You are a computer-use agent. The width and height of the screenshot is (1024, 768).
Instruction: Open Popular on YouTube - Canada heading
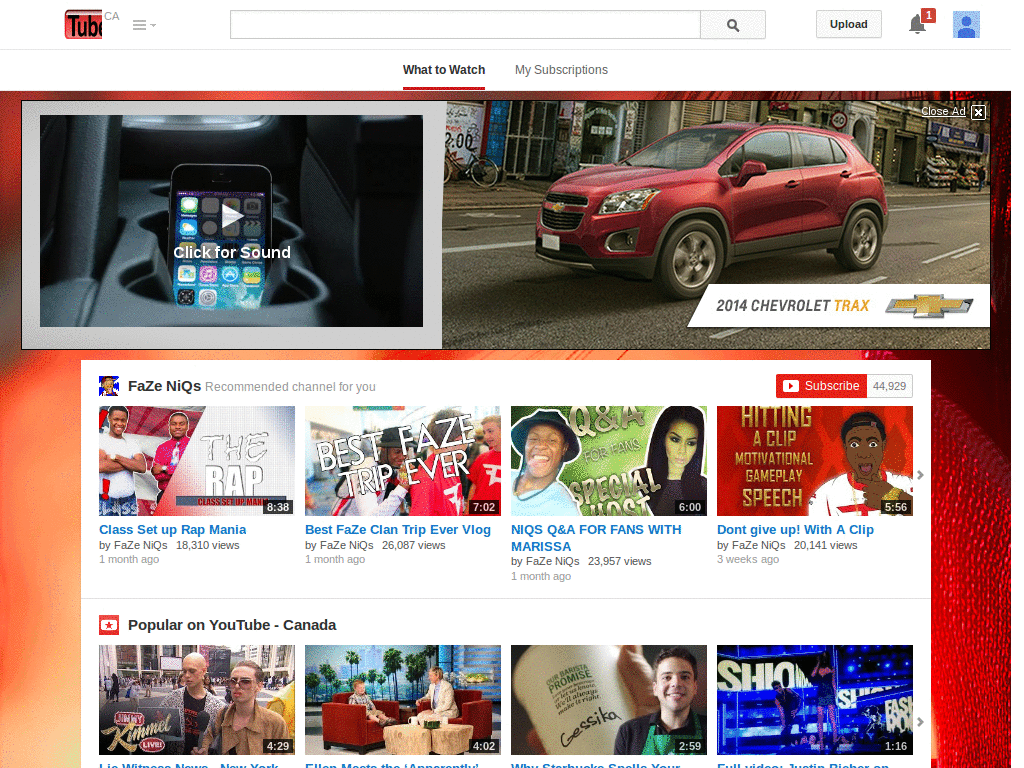click(x=232, y=625)
